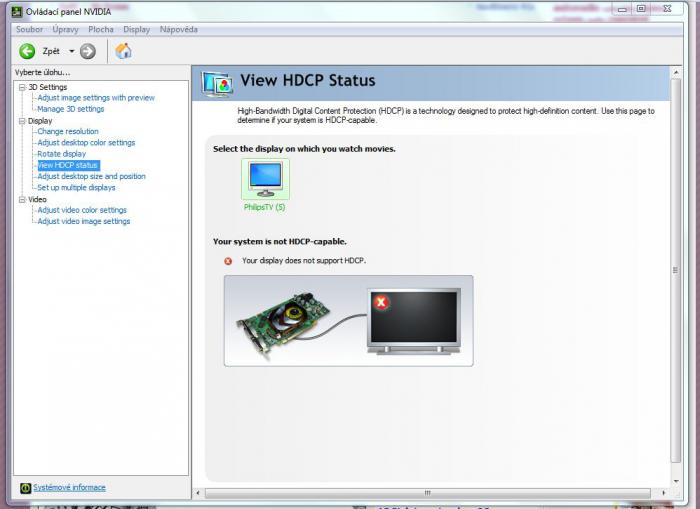The image size is (700, 509).
Task: Click the Forward arrow icon in toolbar
Action: coord(88,51)
